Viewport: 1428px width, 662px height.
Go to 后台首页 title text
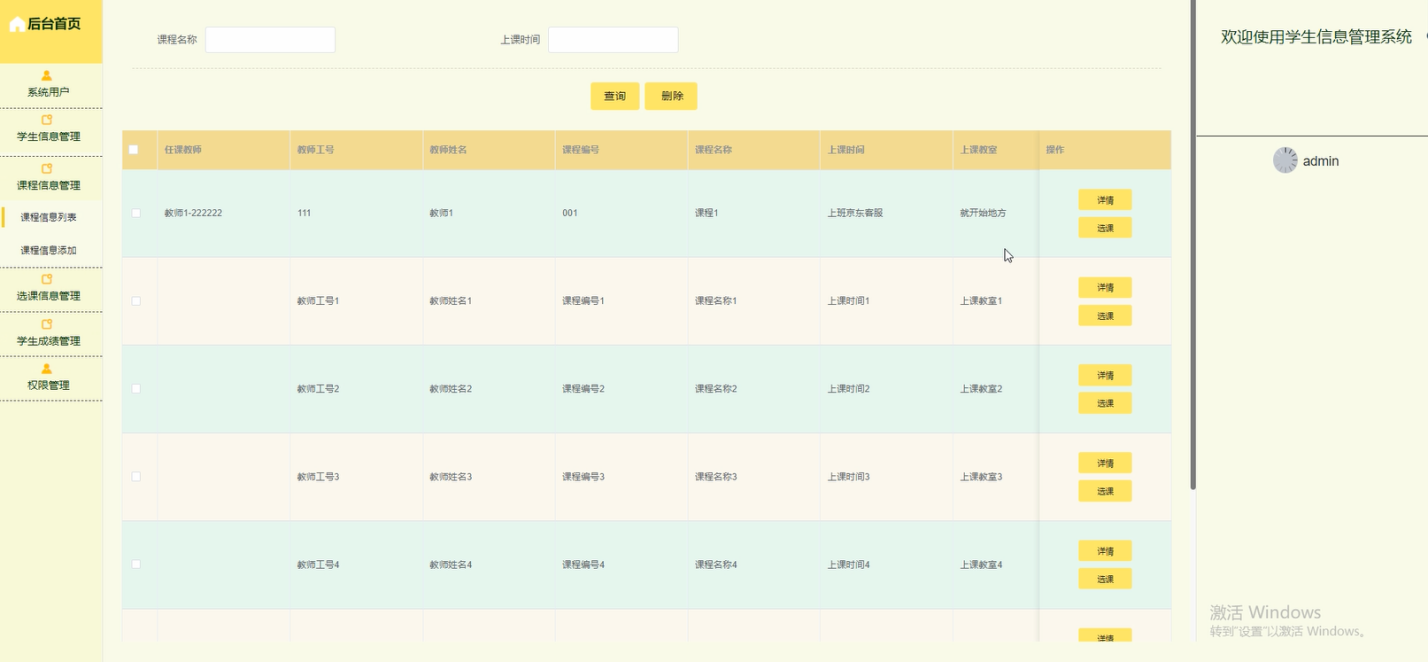tap(54, 24)
